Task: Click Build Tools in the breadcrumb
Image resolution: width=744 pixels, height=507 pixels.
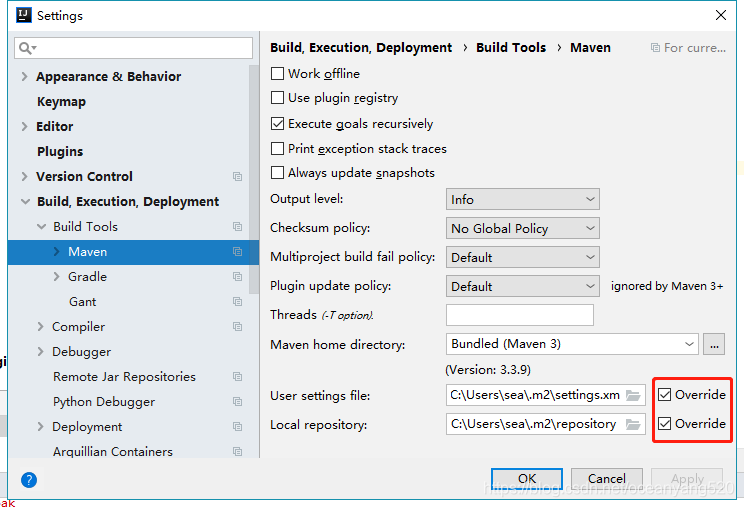Action: [x=511, y=47]
